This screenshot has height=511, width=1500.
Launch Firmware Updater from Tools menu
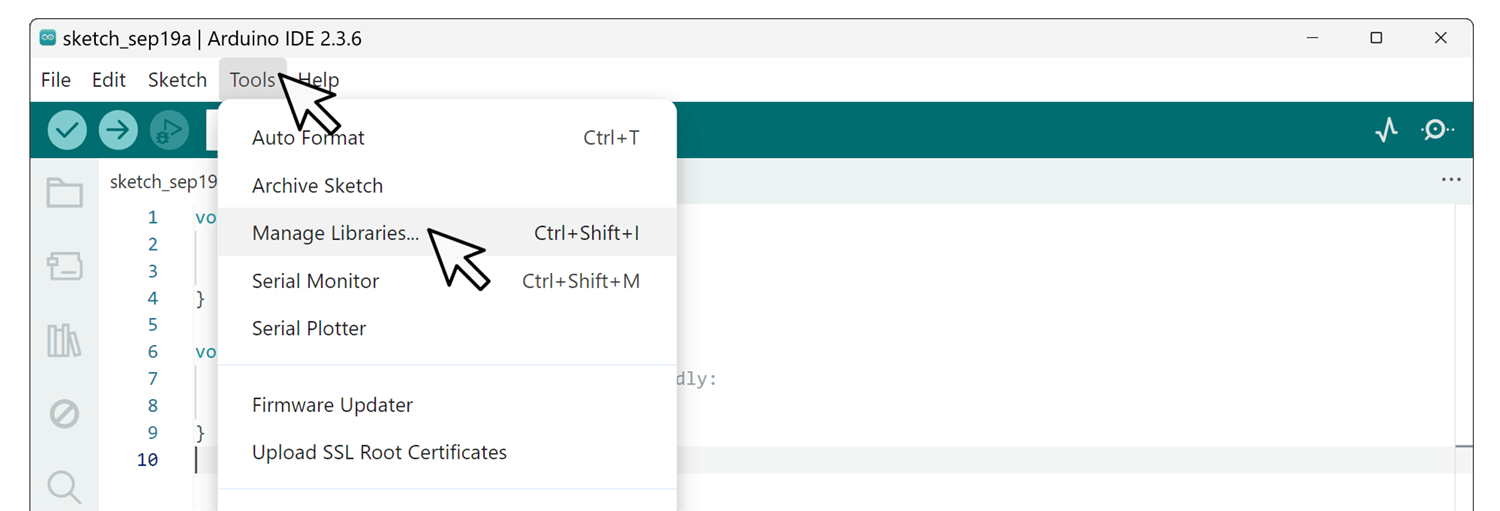point(332,405)
